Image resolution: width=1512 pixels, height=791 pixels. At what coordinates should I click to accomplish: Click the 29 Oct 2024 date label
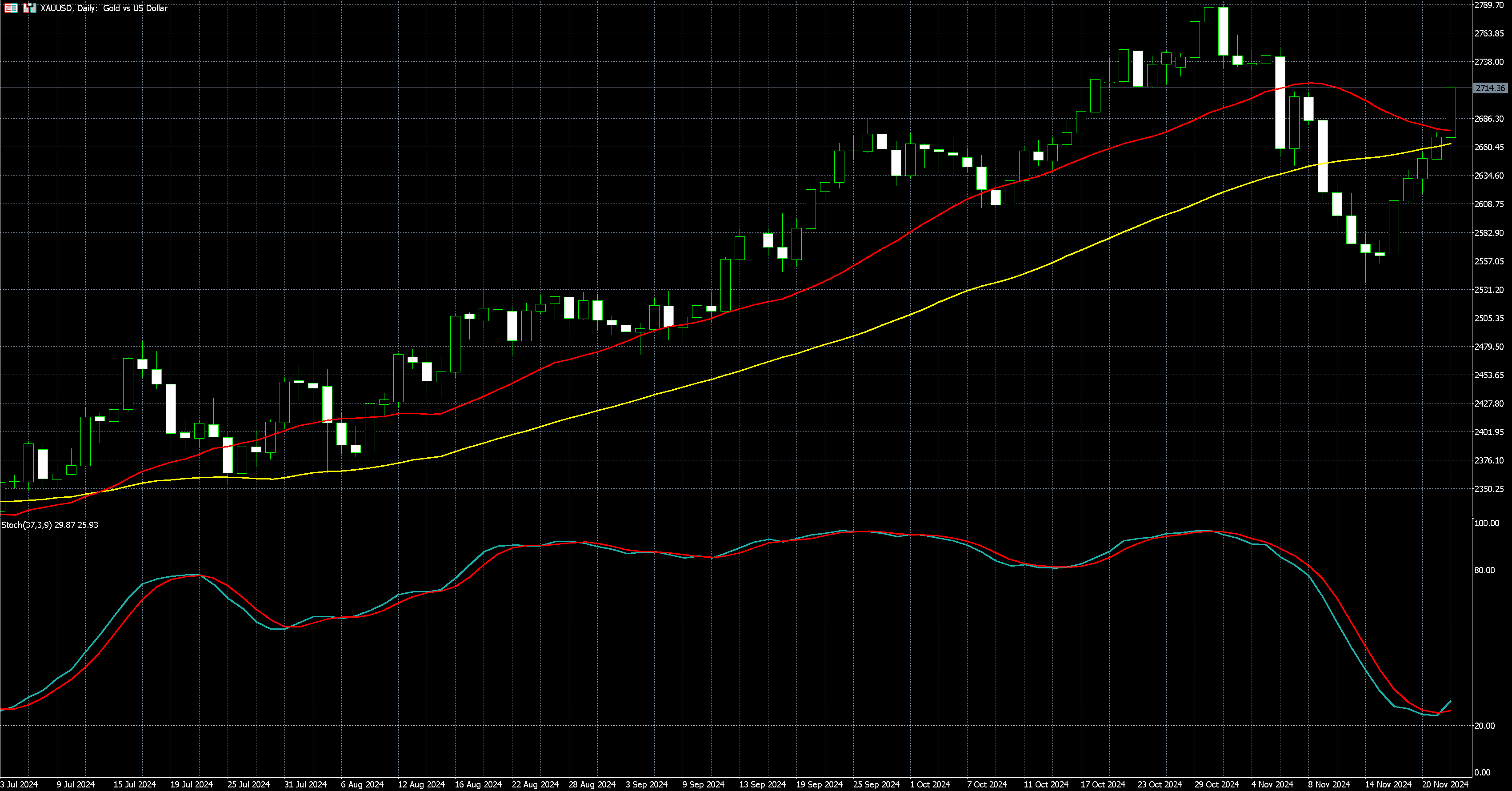[1217, 784]
